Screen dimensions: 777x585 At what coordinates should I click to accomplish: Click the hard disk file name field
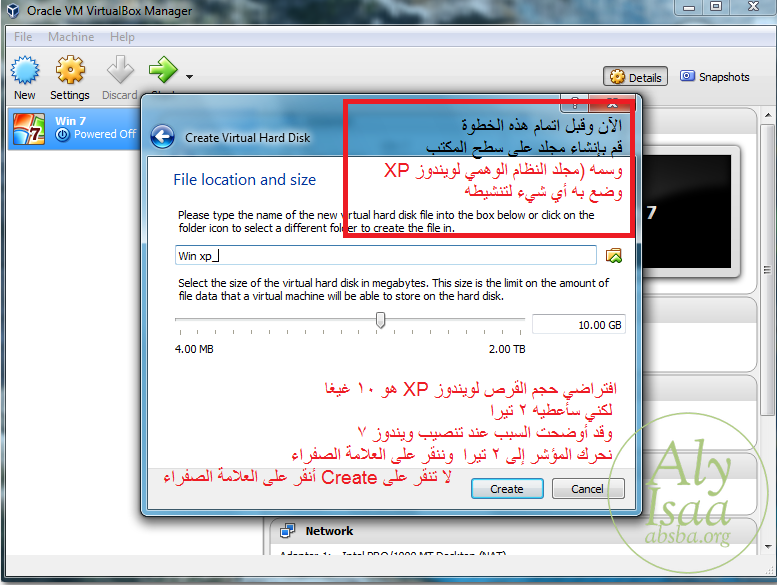click(385, 256)
